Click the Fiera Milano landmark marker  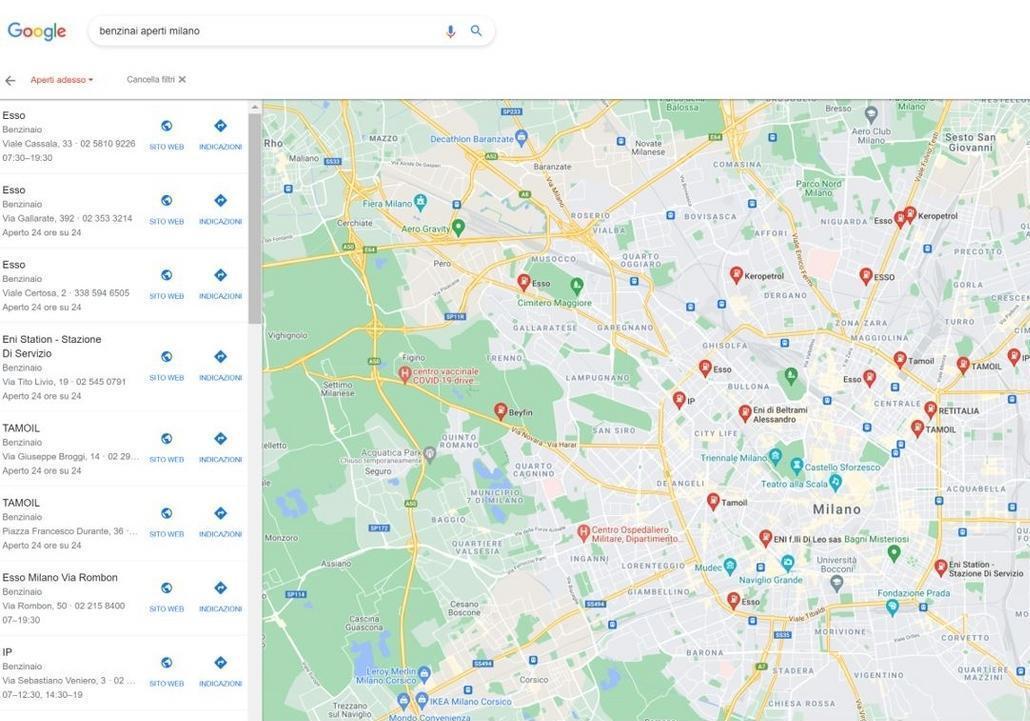coord(420,202)
